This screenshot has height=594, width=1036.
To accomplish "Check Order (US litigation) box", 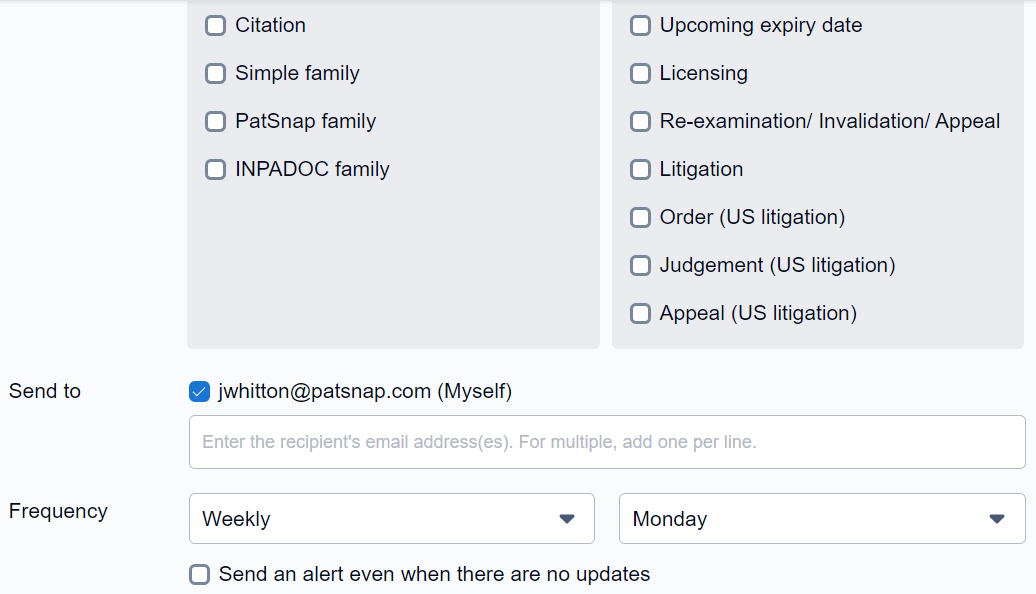I will pos(640,218).
